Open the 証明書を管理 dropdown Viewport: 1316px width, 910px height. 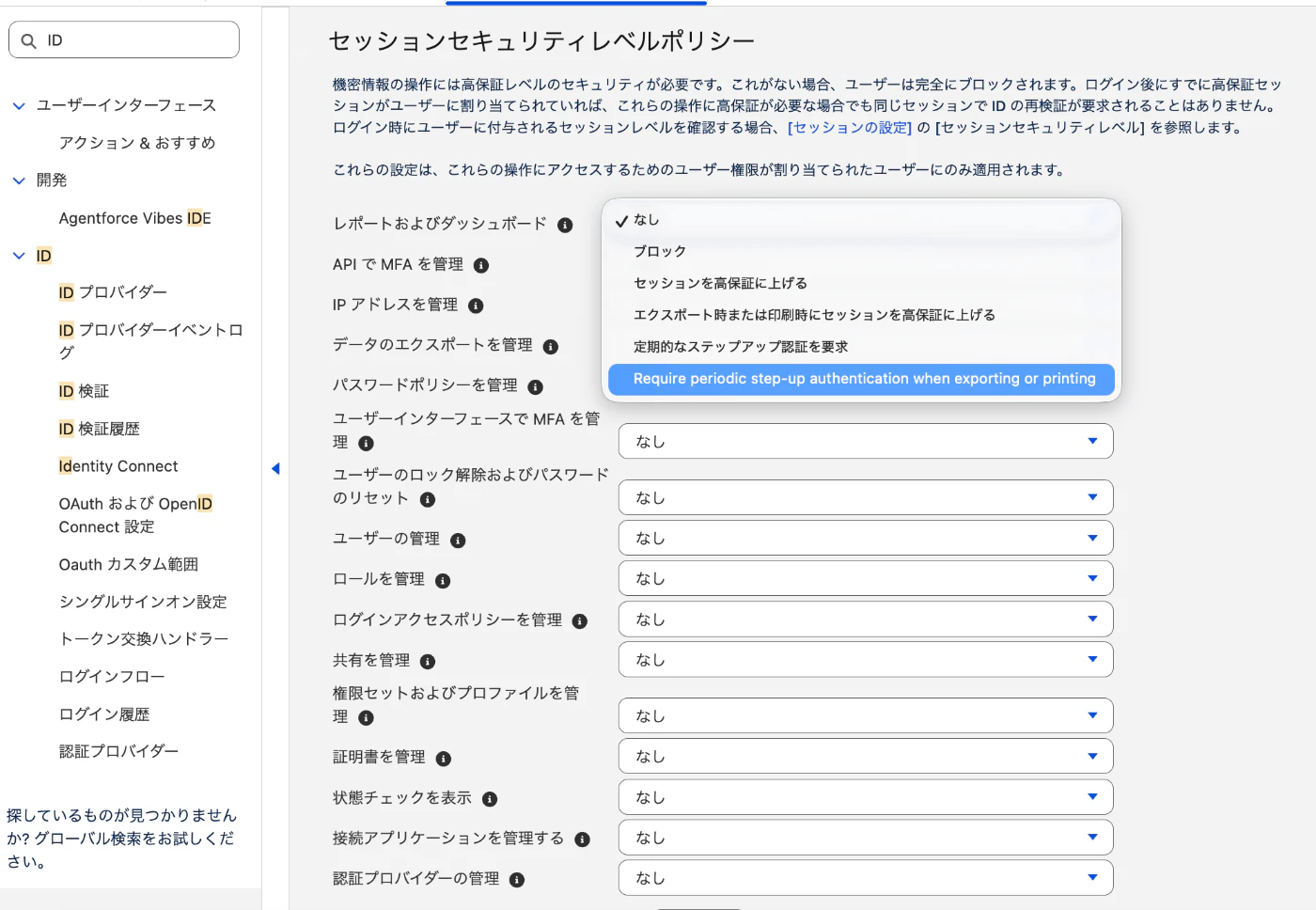[866, 756]
